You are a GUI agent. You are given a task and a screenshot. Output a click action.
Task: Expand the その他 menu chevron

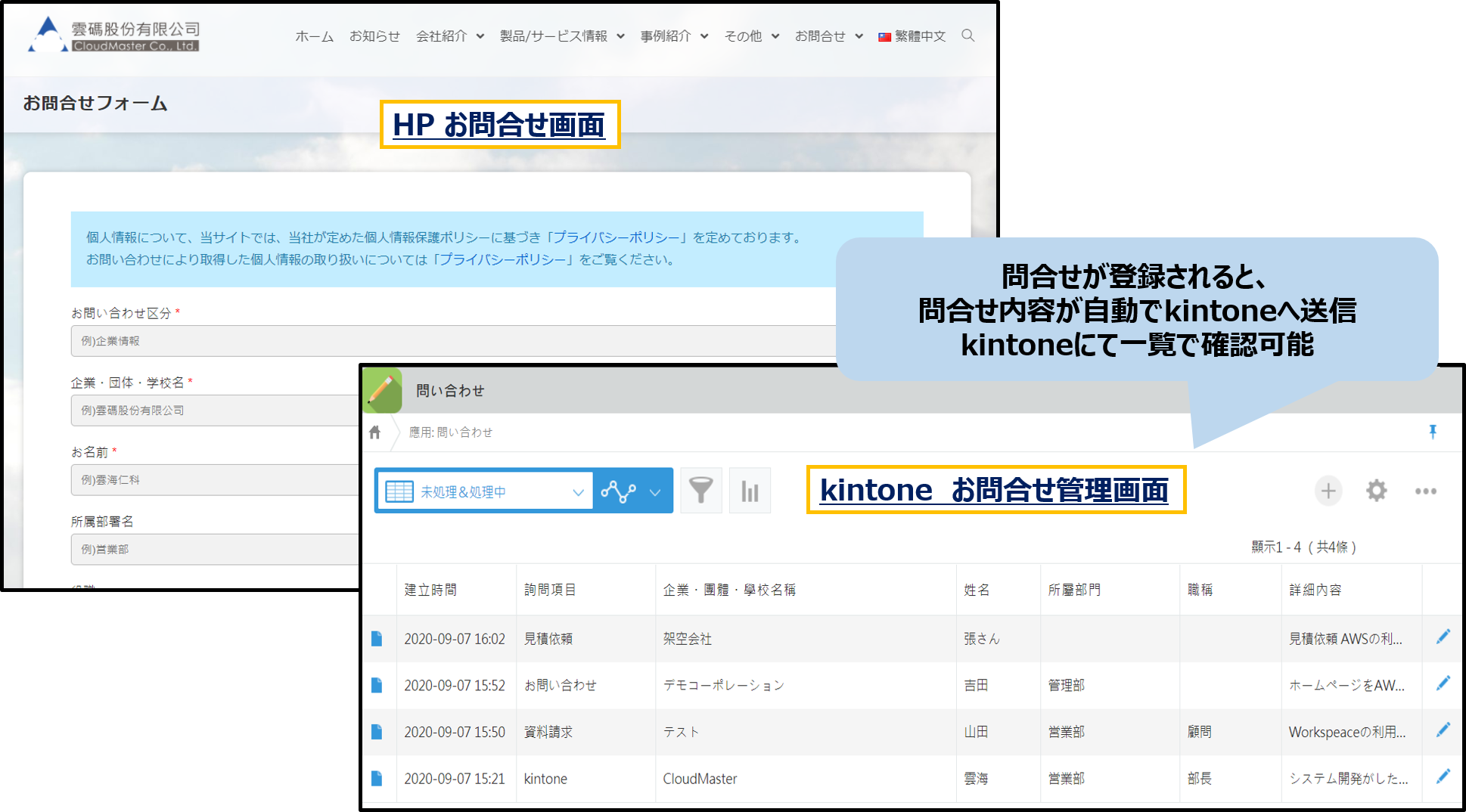775,36
